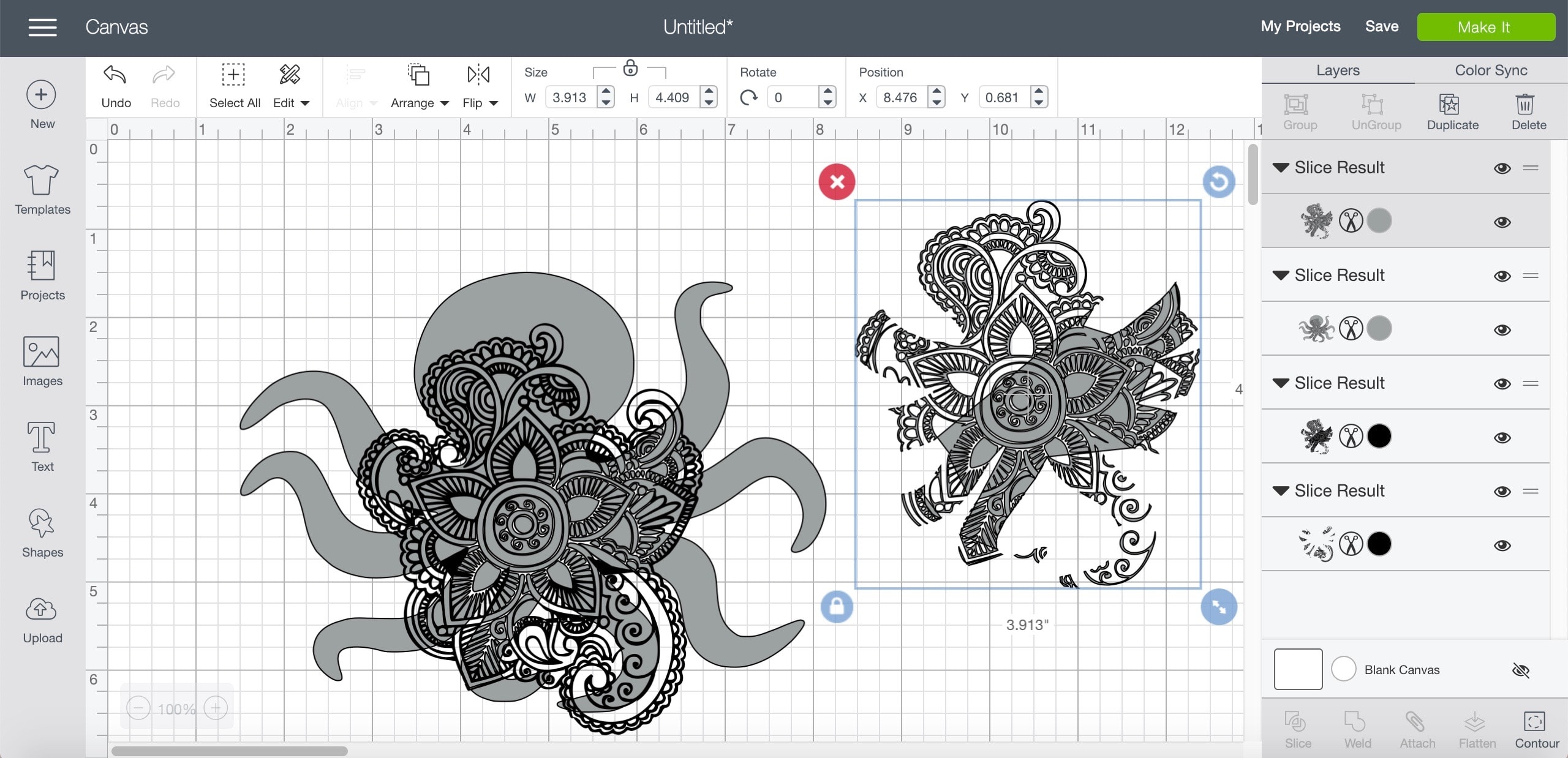This screenshot has height=758, width=1568.
Task: Zoom out the canvas
Action: tap(138, 708)
